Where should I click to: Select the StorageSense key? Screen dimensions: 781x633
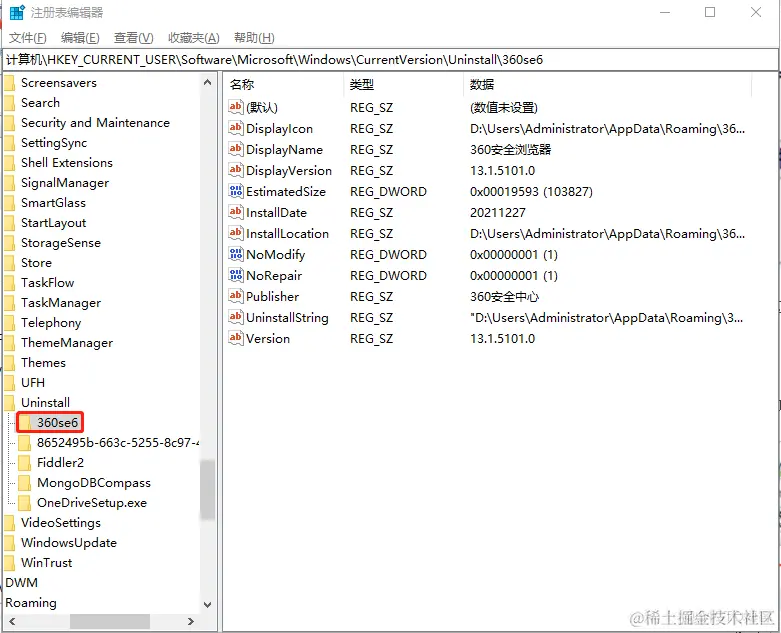point(61,243)
